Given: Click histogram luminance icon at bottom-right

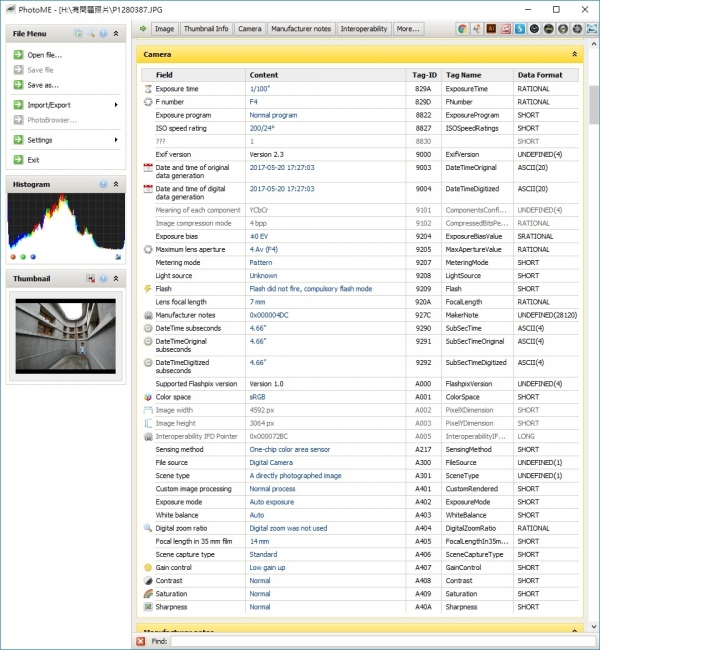Looking at the screenshot, I should (x=118, y=257).
